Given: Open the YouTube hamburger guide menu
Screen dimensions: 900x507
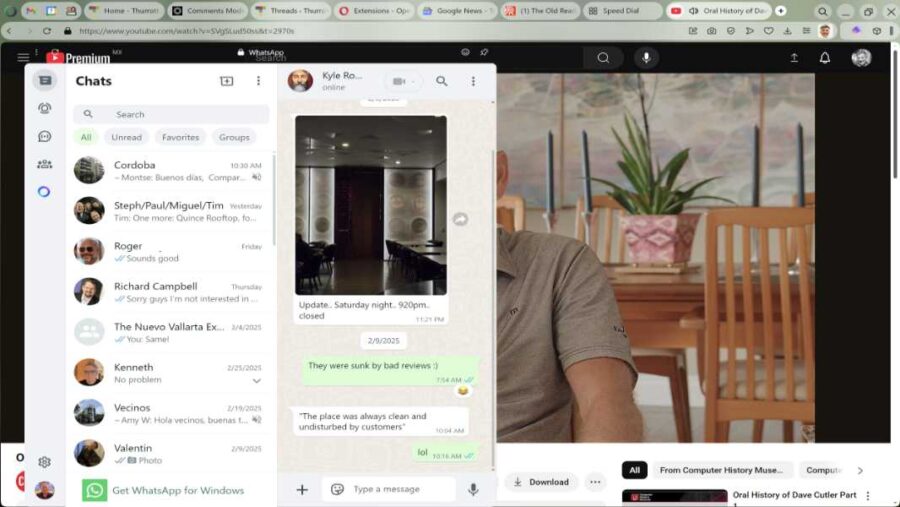Looking at the screenshot, I should (23, 57).
